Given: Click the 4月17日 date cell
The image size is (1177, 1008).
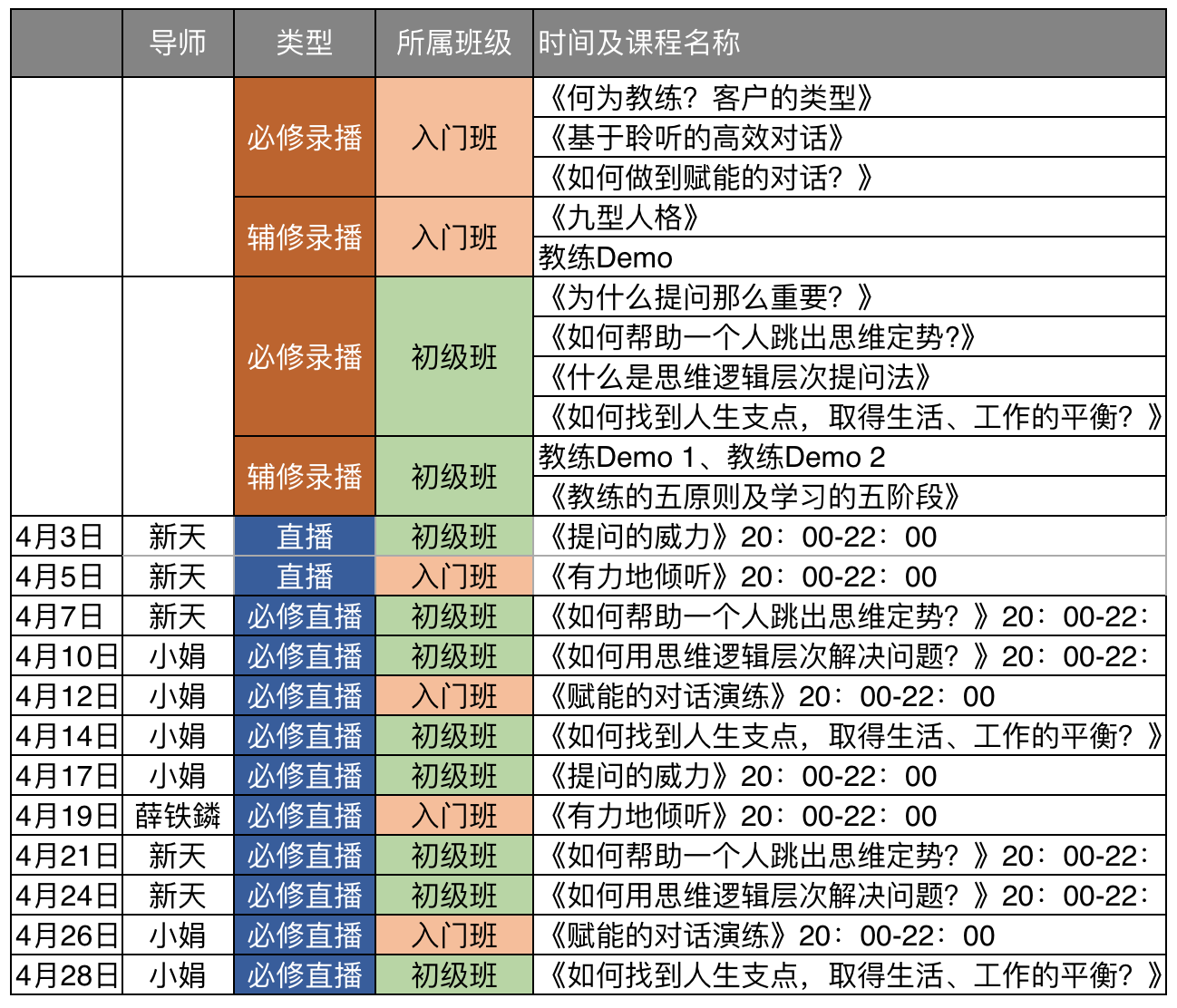Looking at the screenshot, I should [x=66, y=776].
